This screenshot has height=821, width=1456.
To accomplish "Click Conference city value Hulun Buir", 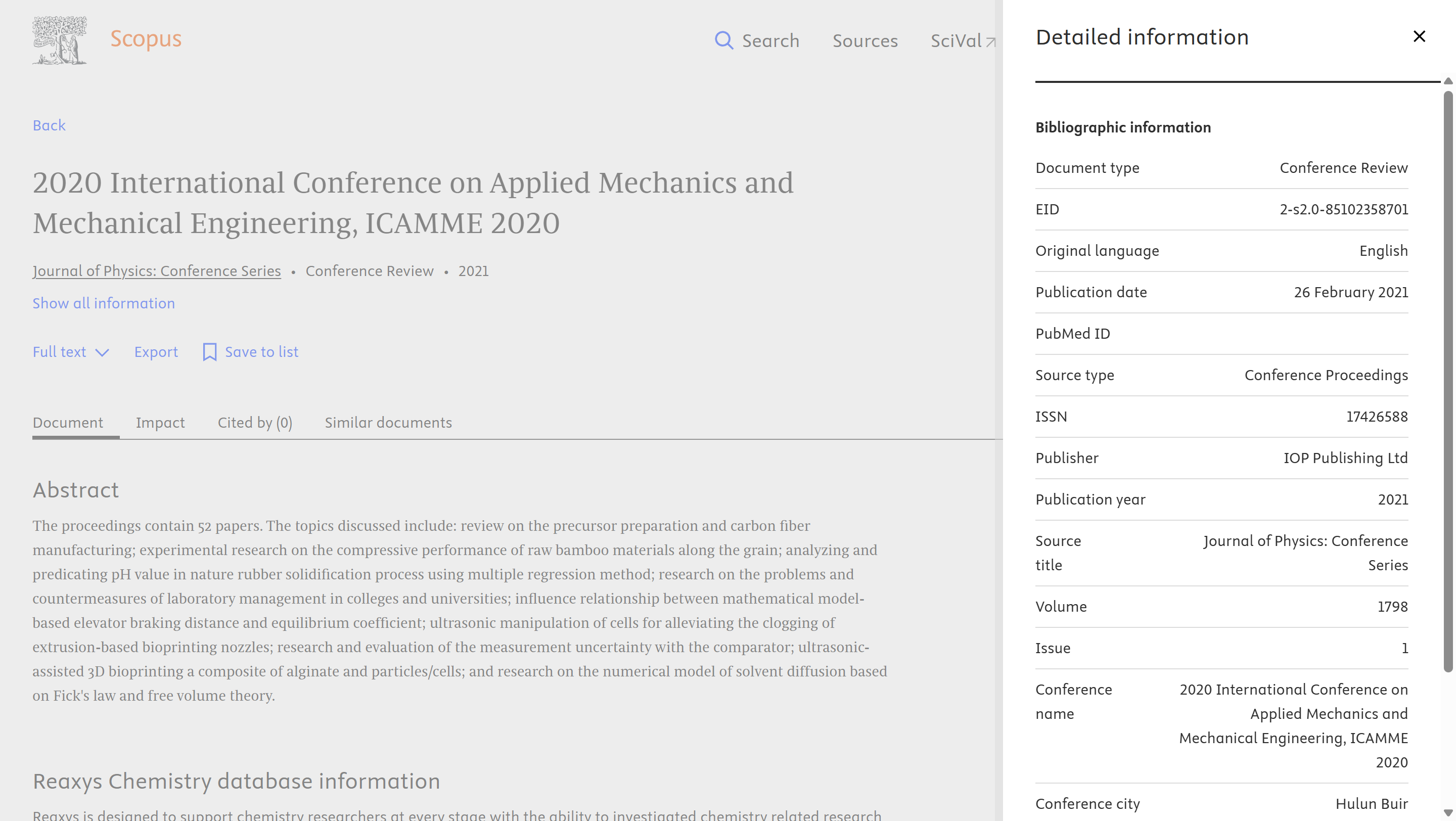I will click(1371, 804).
